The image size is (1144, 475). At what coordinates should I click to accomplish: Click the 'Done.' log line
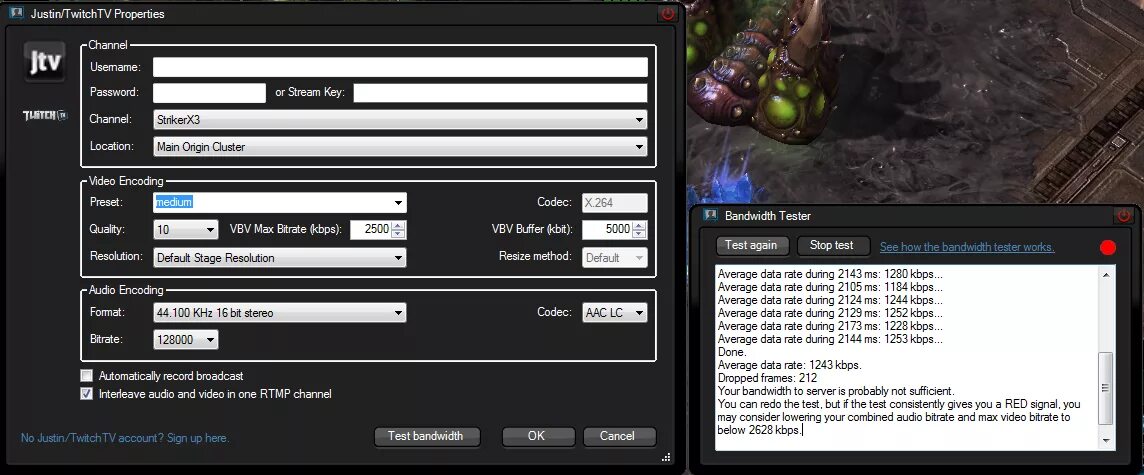pyautogui.click(x=733, y=352)
